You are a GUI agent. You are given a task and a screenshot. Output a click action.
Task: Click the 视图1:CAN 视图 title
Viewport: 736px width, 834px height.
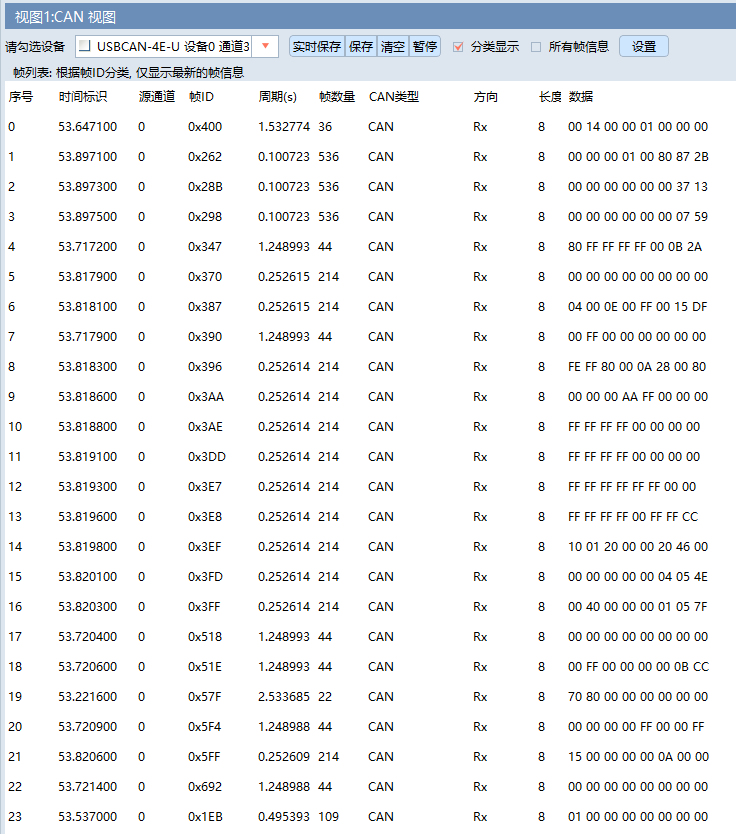click(x=65, y=17)
